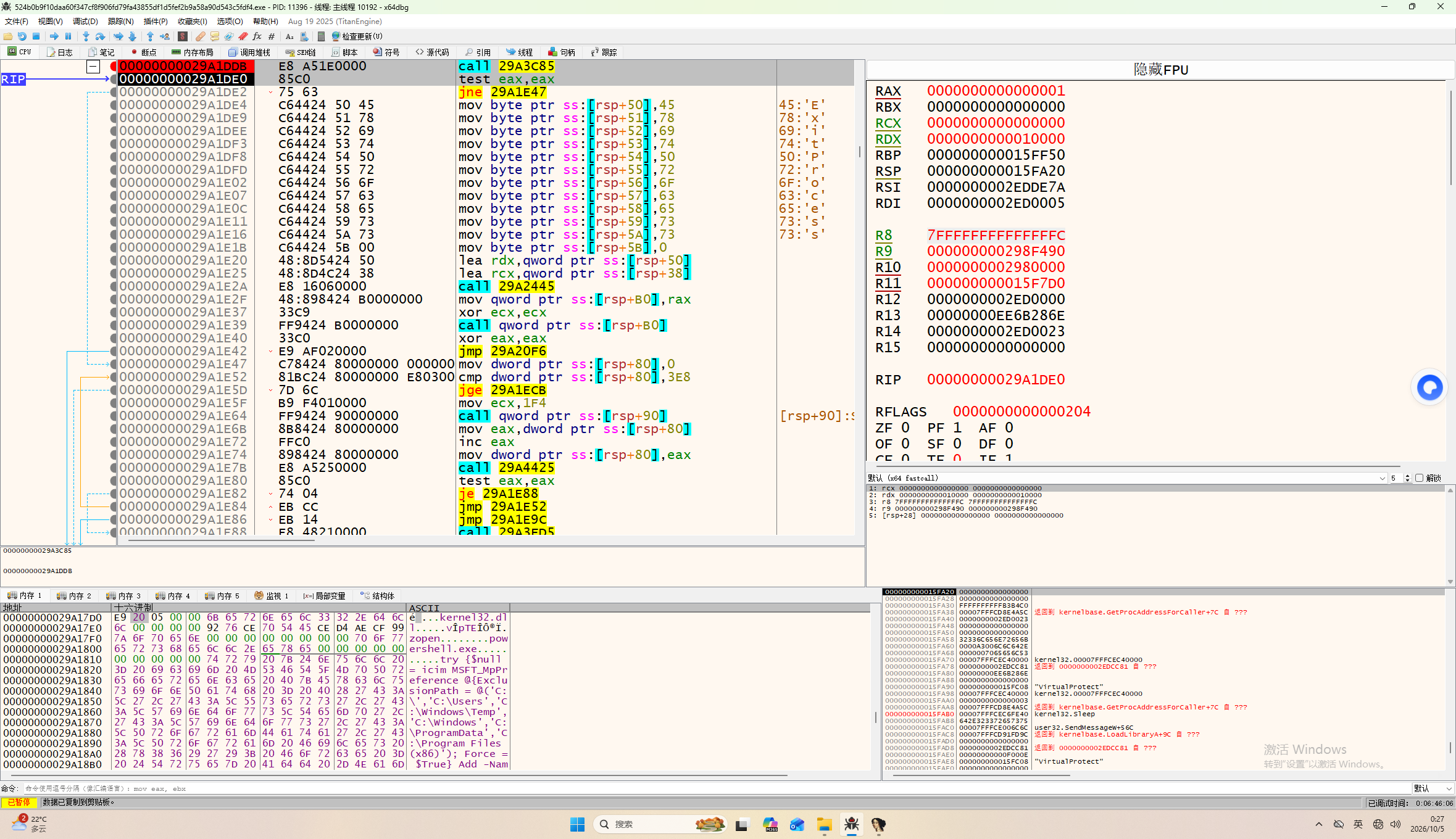Switch to the 断点 tab
Viewport: 1456px width, 839px height.
143,52
